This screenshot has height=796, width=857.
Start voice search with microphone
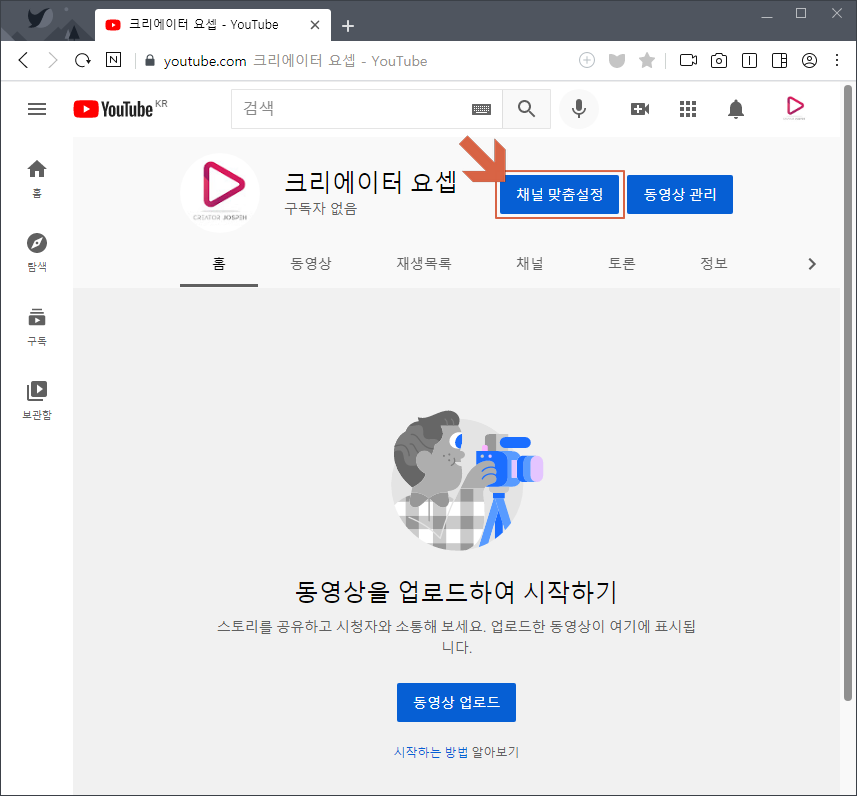[x=579, y=109]
